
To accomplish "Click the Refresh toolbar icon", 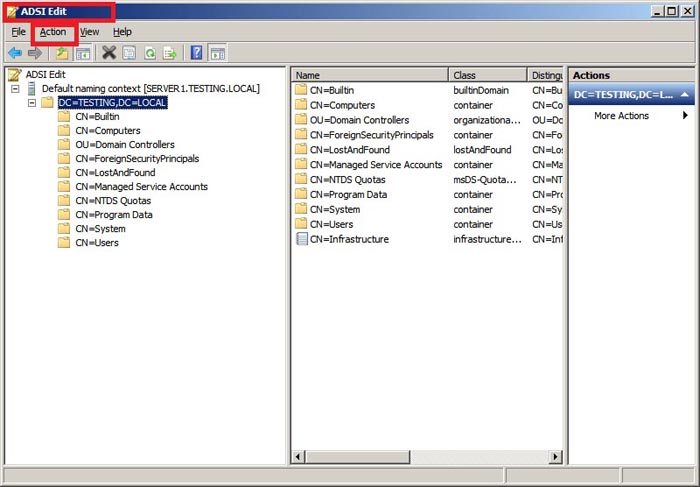I will (x=150, y=54).
